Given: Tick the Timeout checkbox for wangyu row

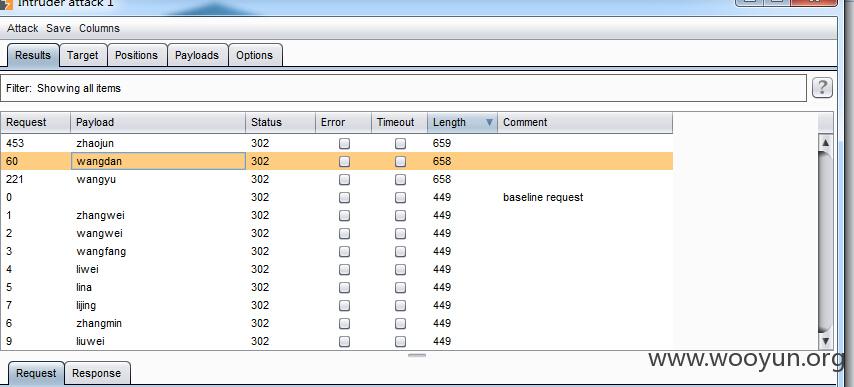Looking at the screenshot, I should point(400,180).
